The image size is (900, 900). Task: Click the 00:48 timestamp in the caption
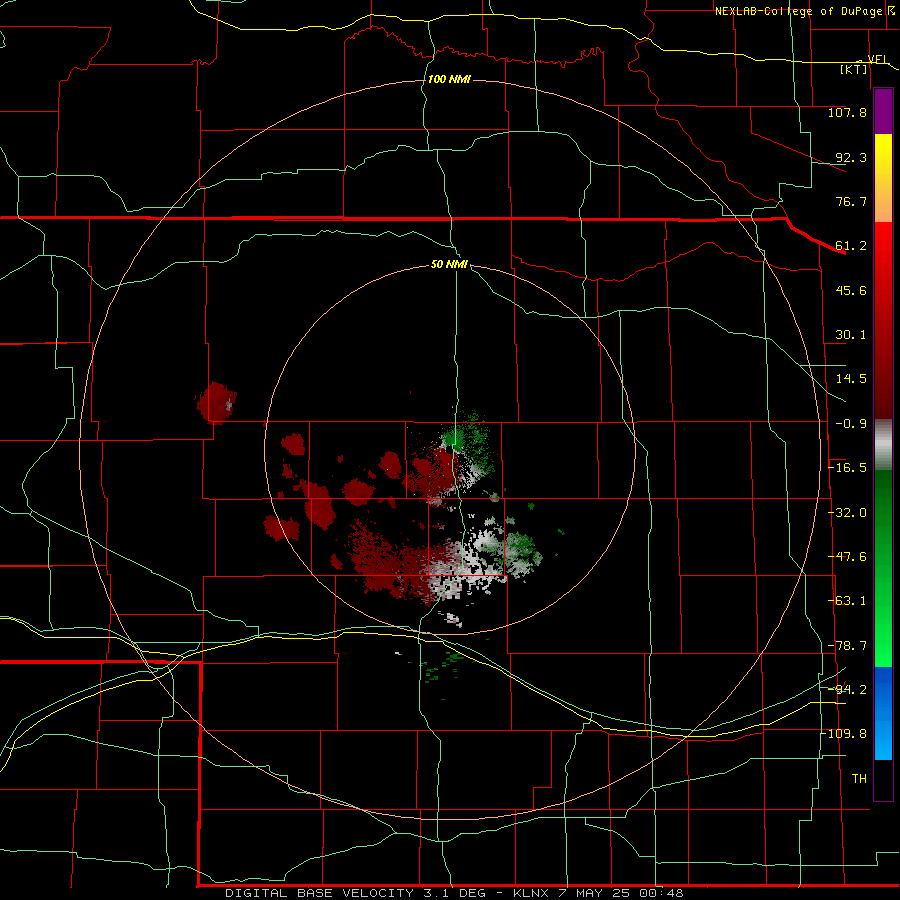click(661, 893)
